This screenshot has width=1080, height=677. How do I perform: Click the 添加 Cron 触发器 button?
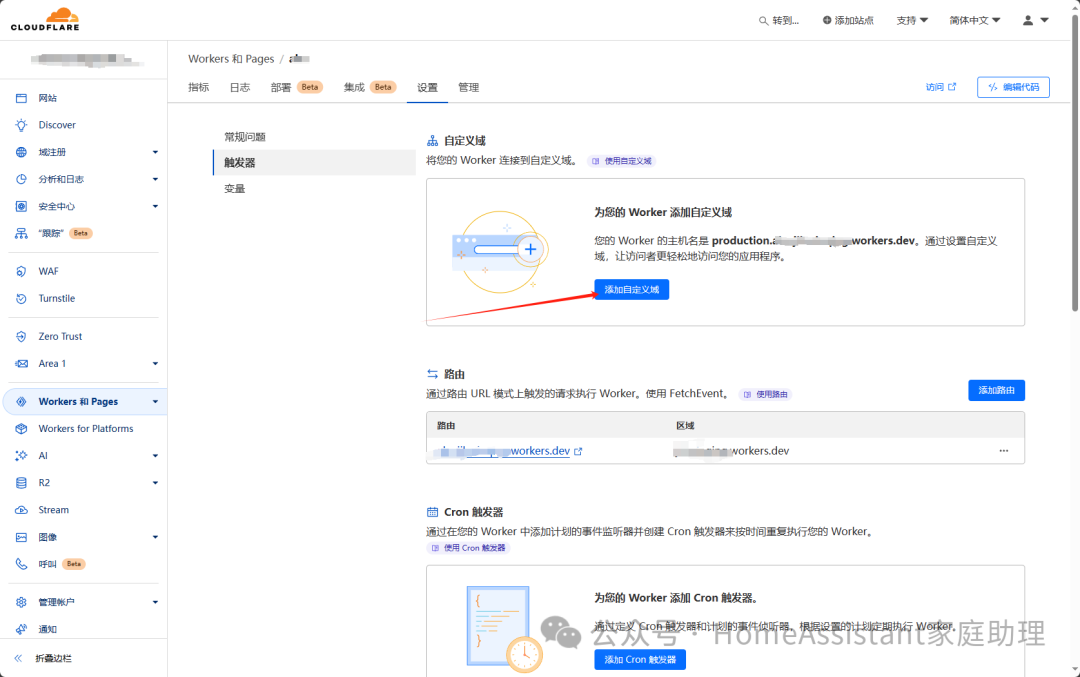[x=640, y=660]
